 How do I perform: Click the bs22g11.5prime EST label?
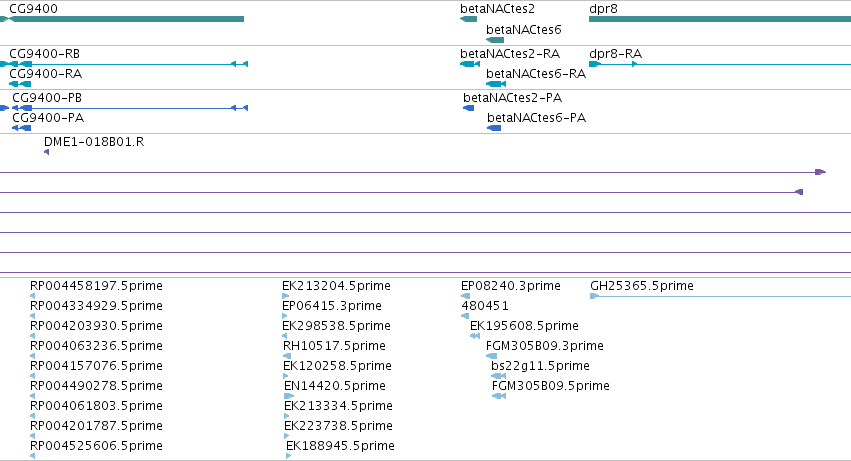pos(540,365)
